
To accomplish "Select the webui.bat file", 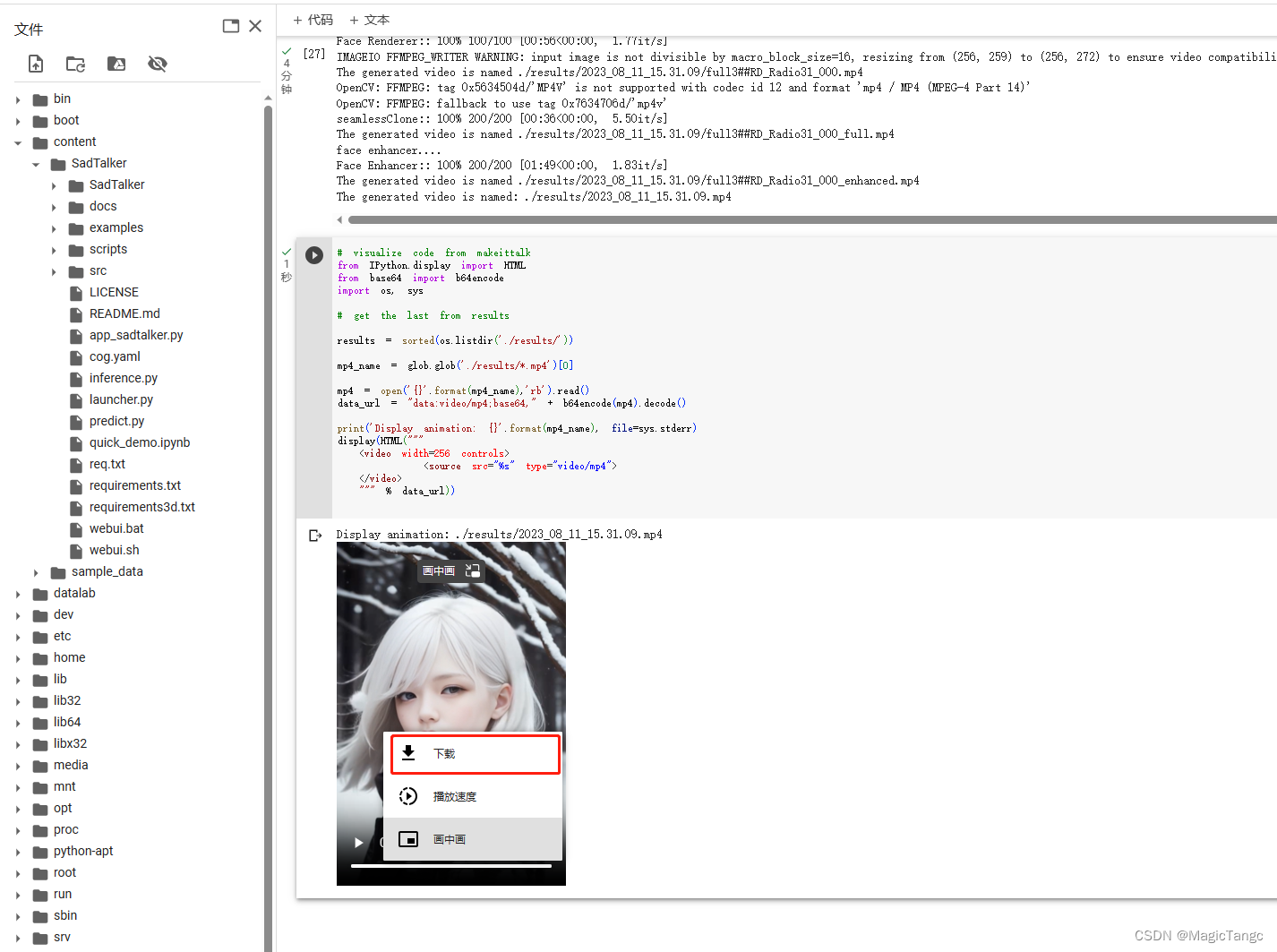I will [x=116, y=528].
